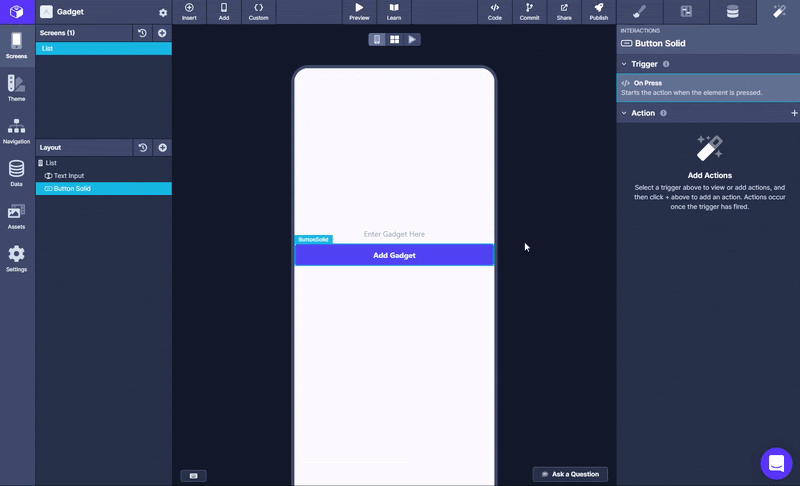800x486 pixels.
Task: Open the Theme sidebar panel
Action: coord(16,88)
